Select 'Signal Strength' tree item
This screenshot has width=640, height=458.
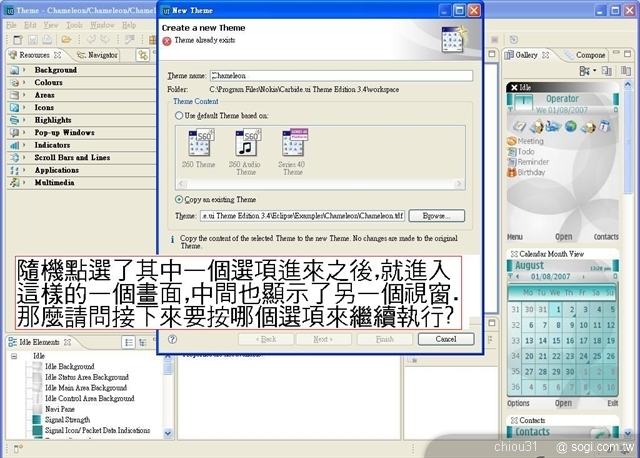[67, 420]
